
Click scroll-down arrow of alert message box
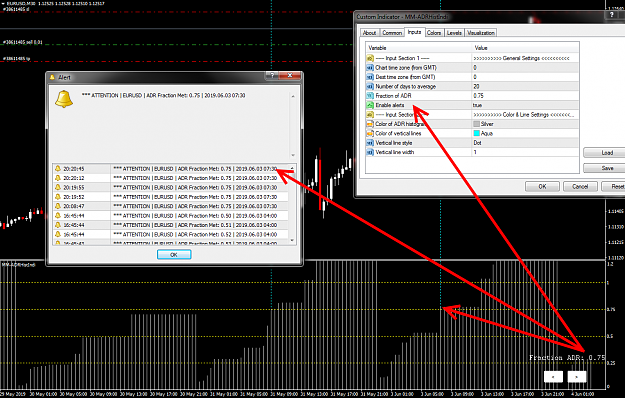click(x=293, y=155)
